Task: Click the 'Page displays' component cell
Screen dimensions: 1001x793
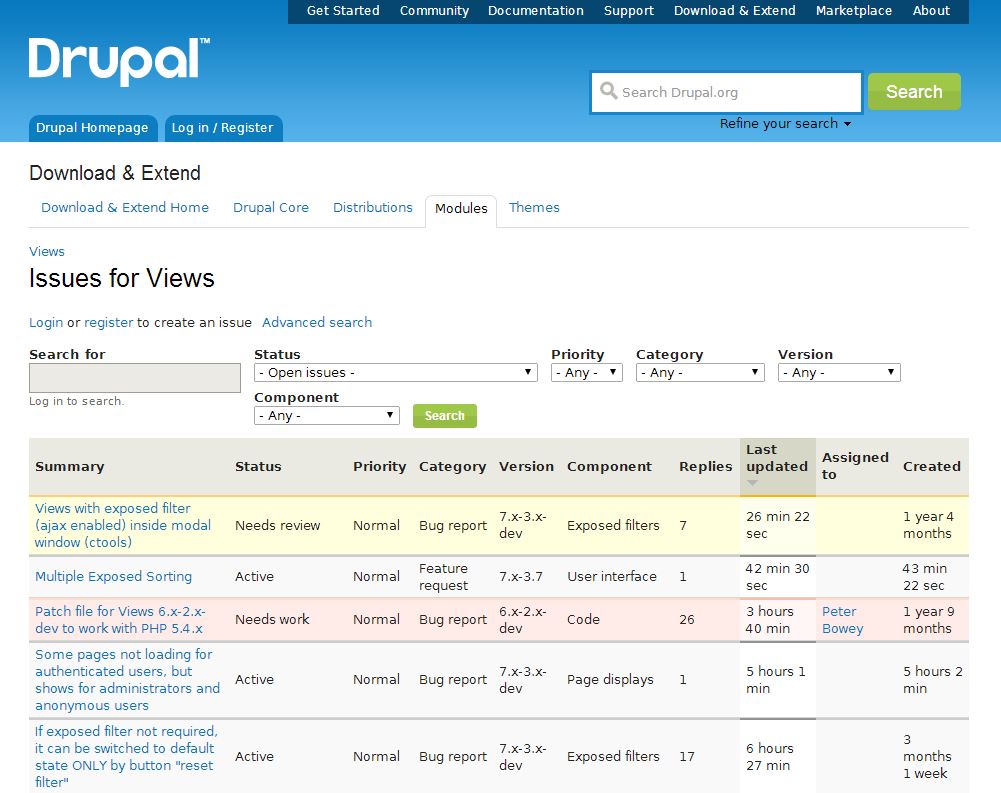Action: click(610, 679)
